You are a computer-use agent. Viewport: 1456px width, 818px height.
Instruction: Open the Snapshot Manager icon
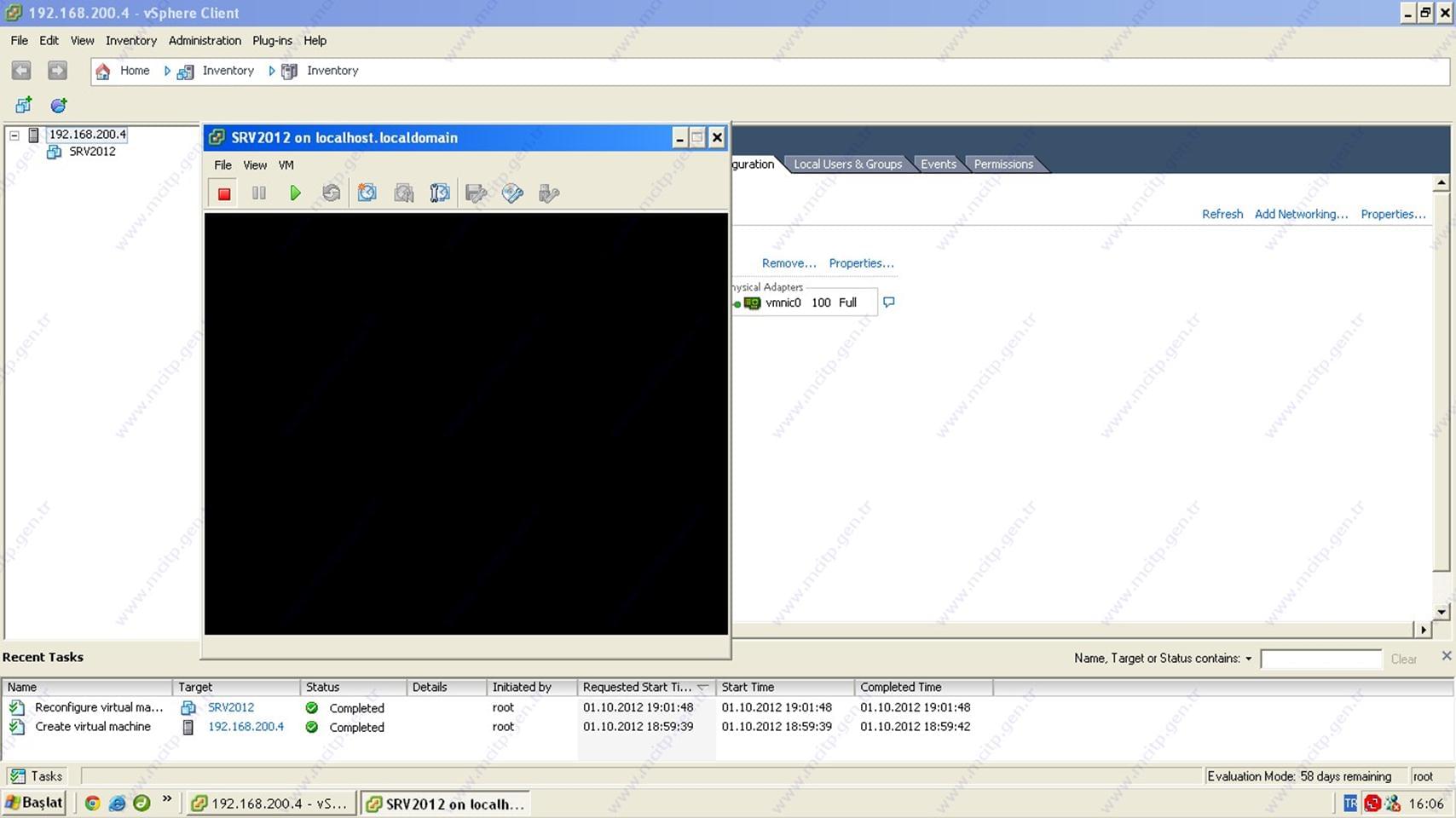click(440, 193)
